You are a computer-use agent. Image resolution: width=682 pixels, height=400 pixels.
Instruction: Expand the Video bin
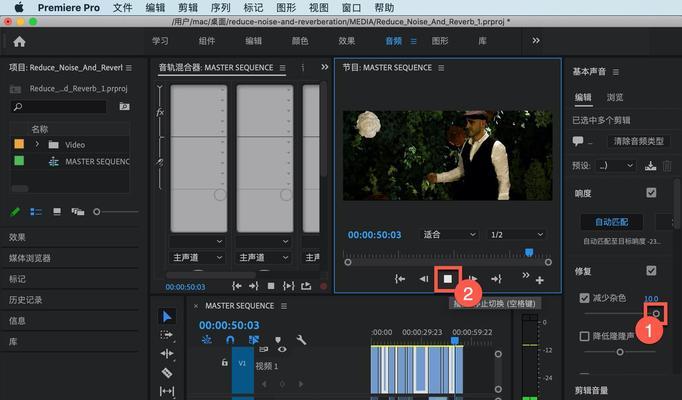tap(37, 144)
